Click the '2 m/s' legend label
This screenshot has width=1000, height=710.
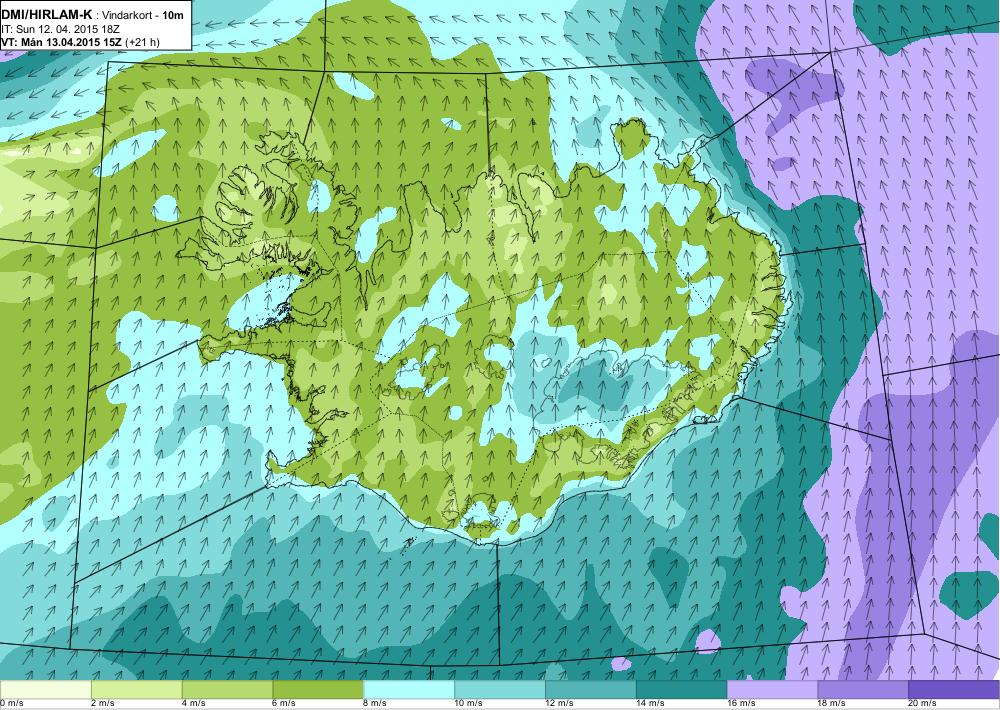tap(103, 704)
